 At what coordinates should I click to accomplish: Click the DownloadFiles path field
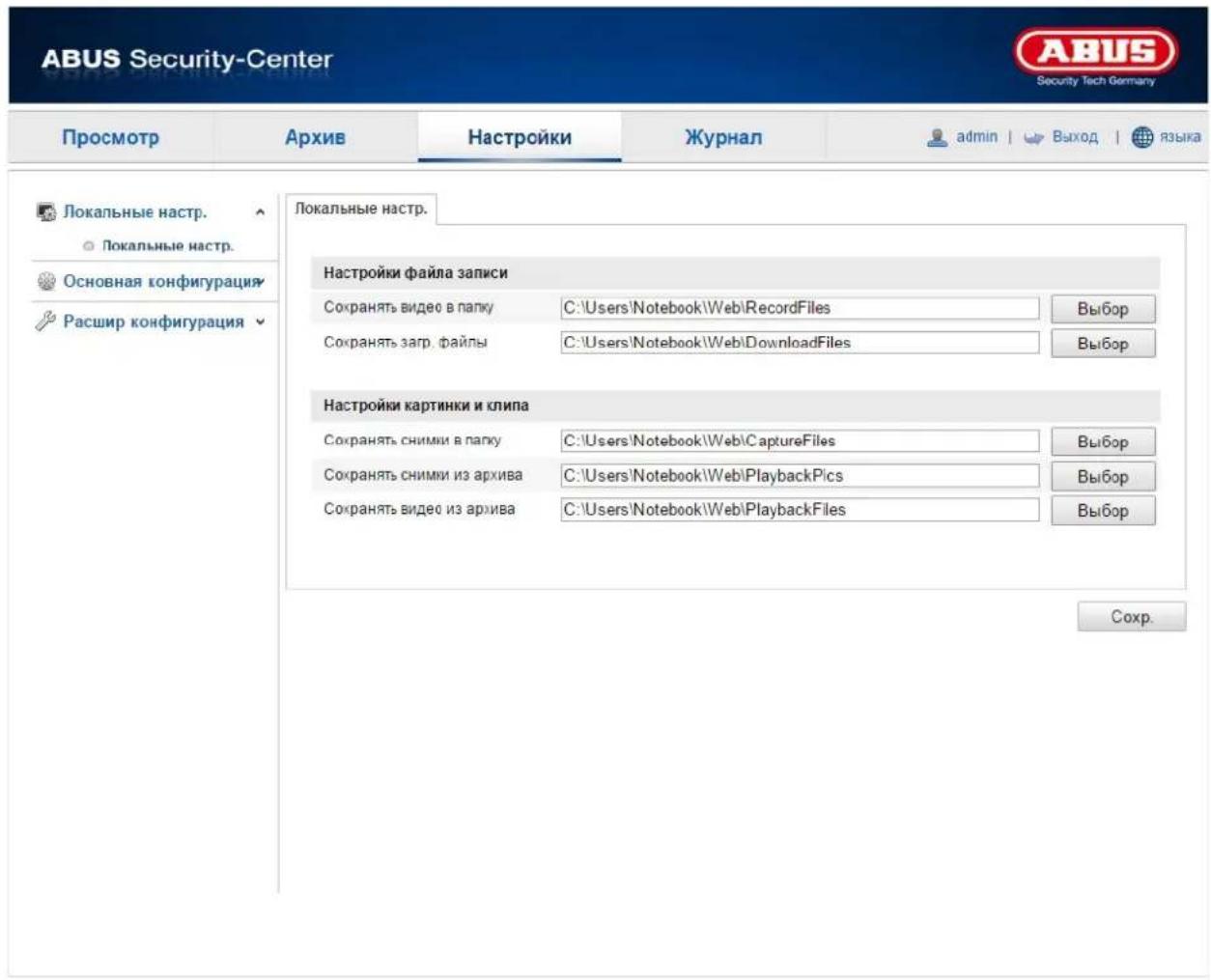coord(800,343)
